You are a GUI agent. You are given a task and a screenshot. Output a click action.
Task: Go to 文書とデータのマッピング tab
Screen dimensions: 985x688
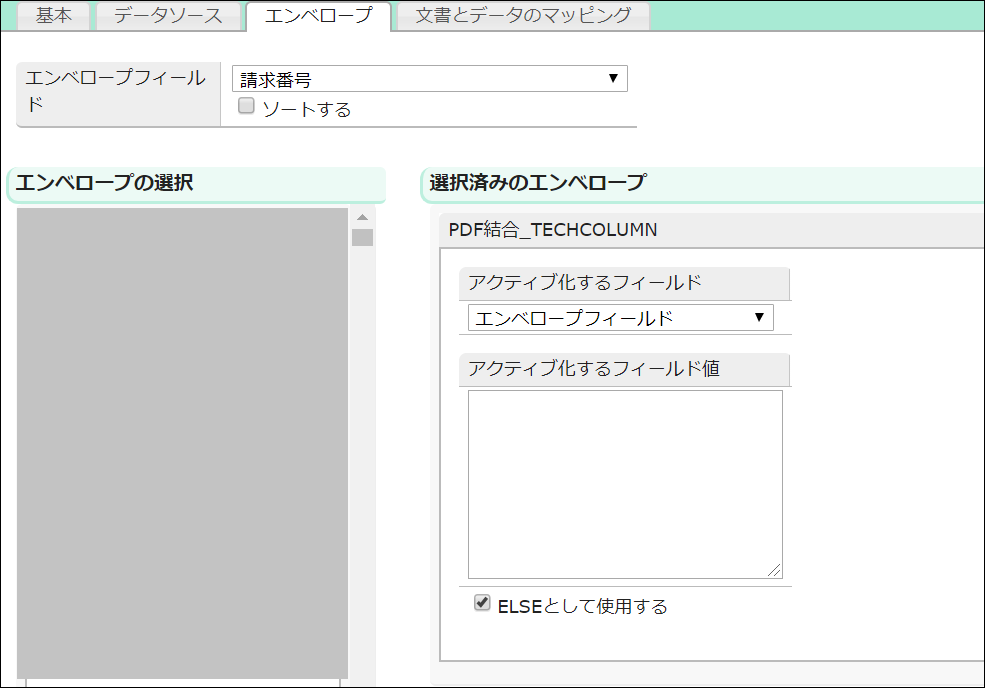(x=523, y=16)
